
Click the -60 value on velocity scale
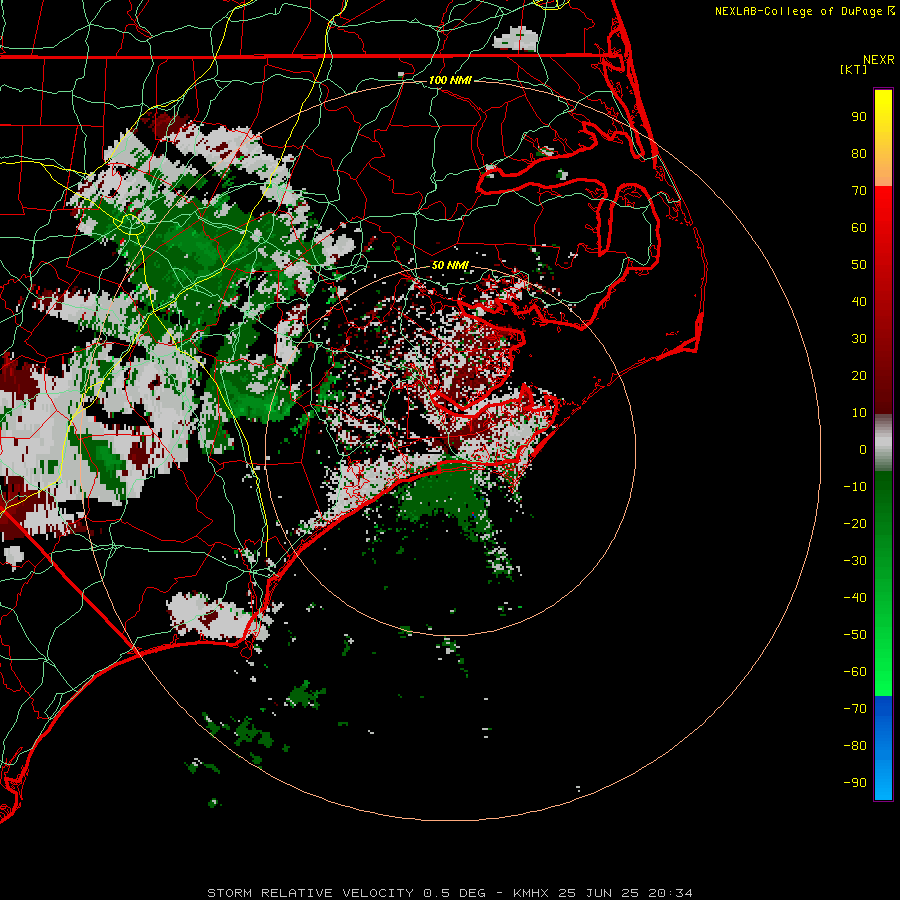pyautogui.click(x=855, y=672)
